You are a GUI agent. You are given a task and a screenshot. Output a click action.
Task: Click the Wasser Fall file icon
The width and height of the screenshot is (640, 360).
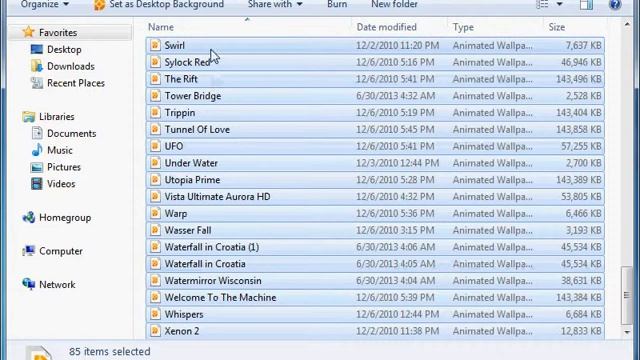point(155,230)
